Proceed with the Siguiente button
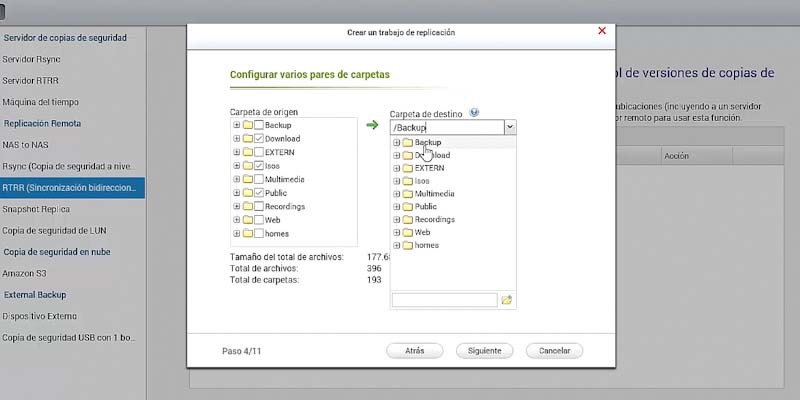Screen dimensions: 800x400 coord(484,351)
